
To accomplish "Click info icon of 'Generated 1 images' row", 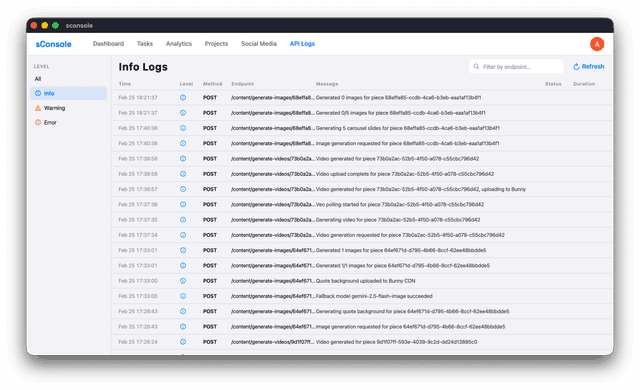I will pos(183,250).
